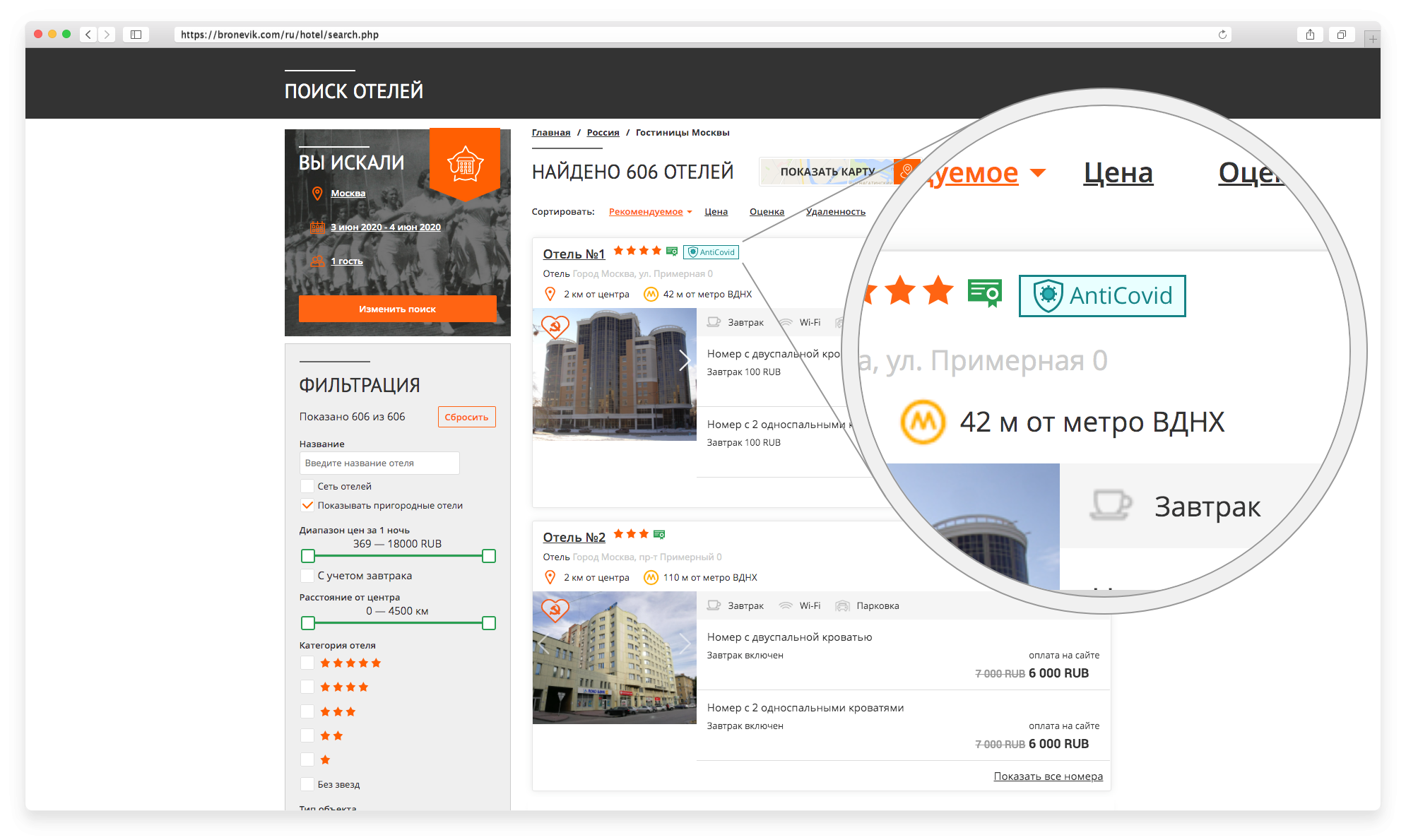This screenshot has height=840, width=1406.
Task: Go to Главная breadcrumb
Action: [551, 133]
